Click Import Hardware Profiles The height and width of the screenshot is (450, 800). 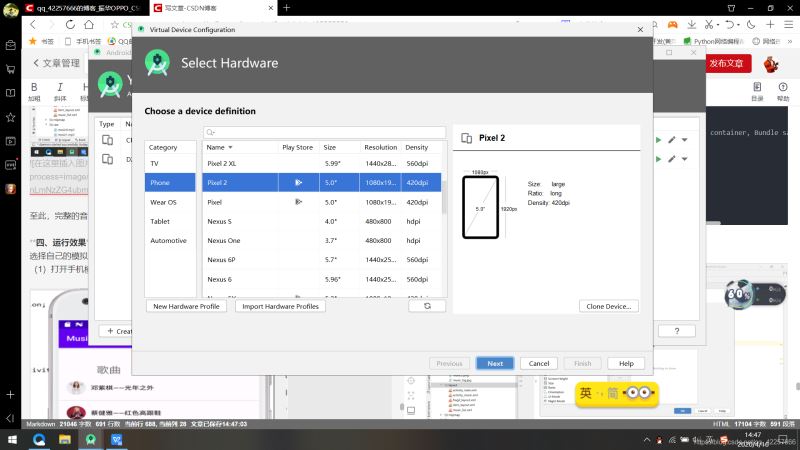coord(280,306)
